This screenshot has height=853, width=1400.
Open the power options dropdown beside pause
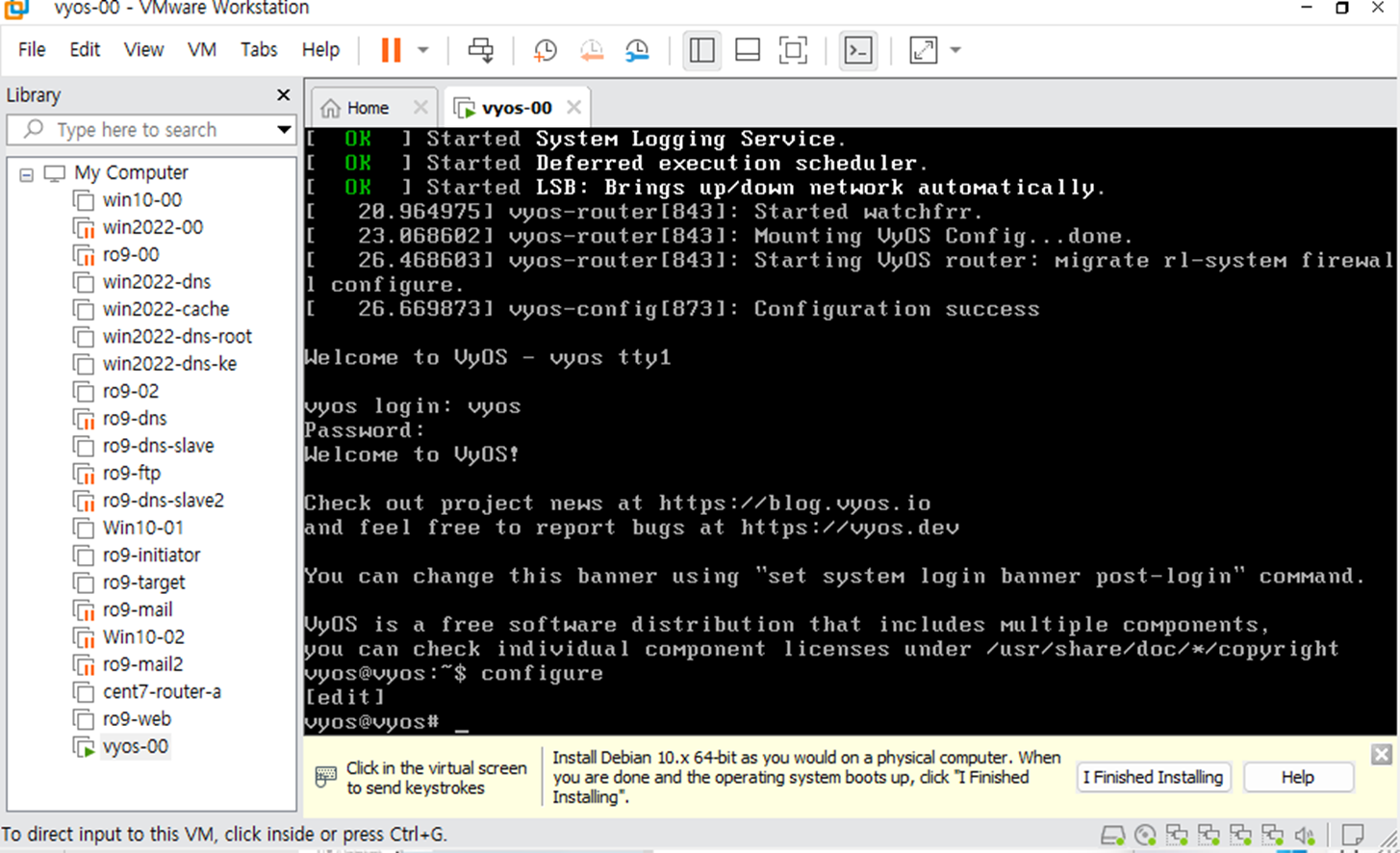[x=422, y=50]
